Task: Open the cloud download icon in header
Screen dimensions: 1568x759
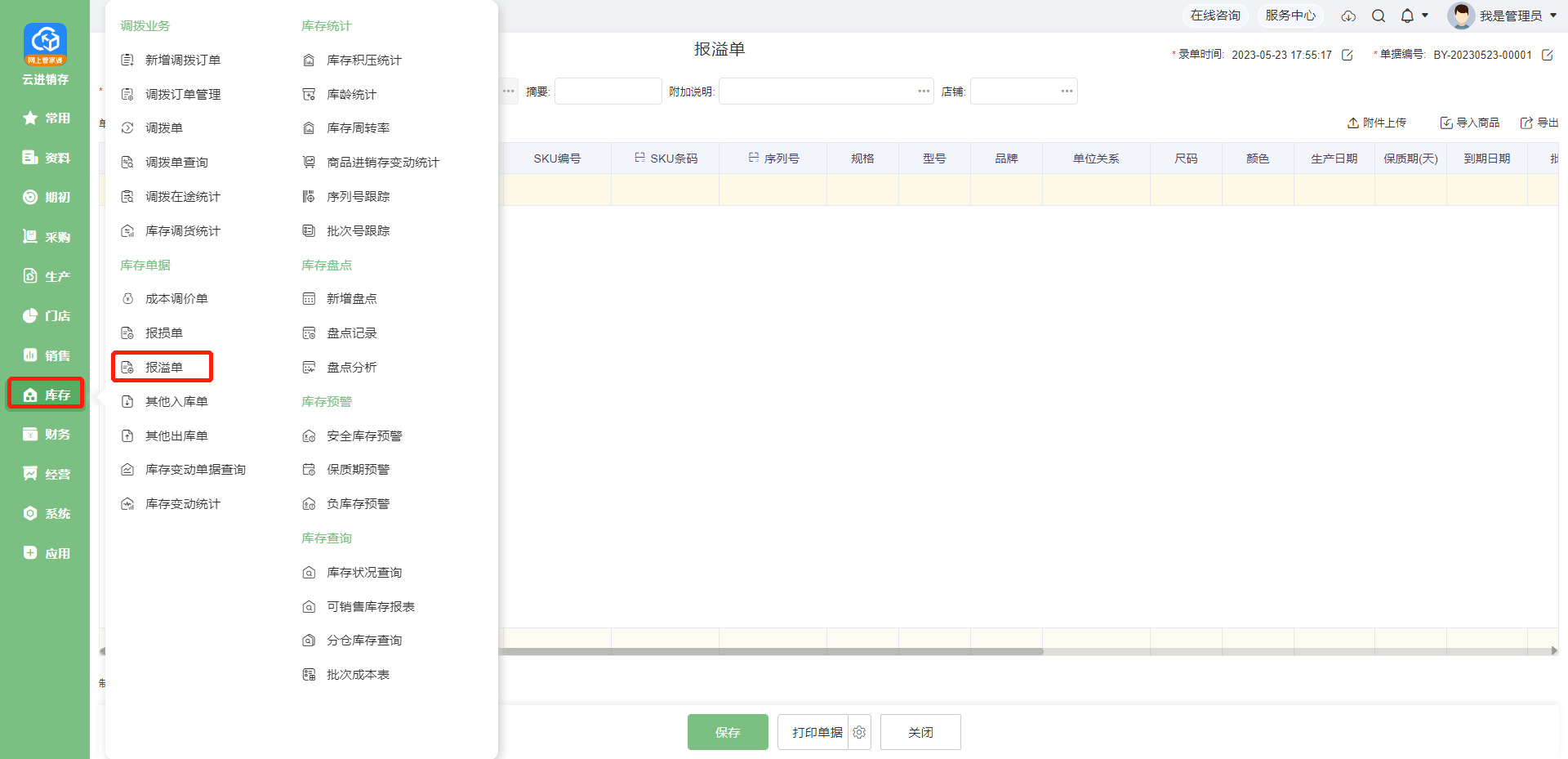Action: click(1348, 16)
